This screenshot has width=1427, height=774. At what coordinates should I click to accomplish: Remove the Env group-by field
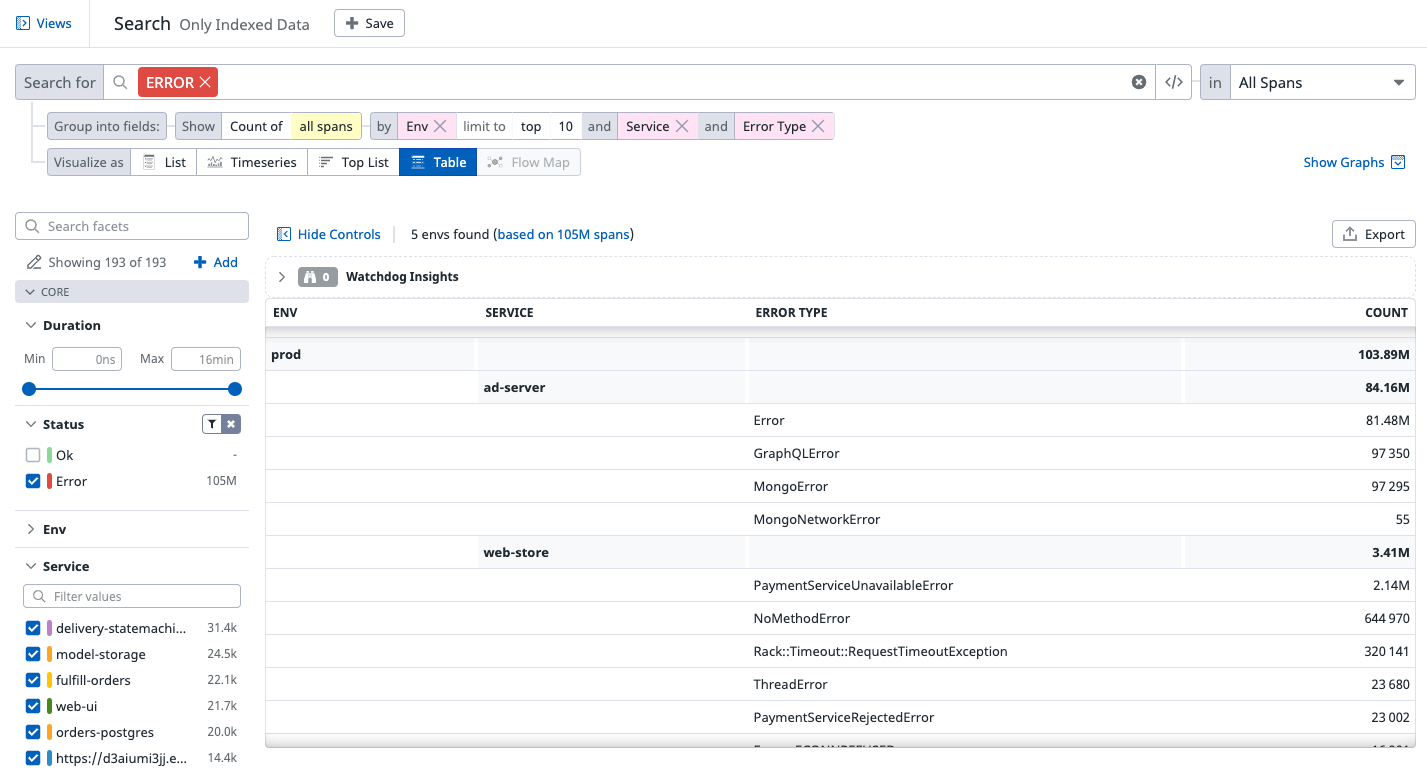point(439,126)
